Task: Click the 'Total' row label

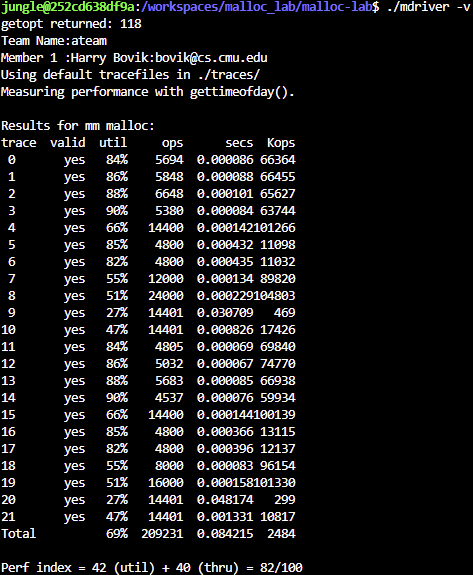Action: point(19,534)
